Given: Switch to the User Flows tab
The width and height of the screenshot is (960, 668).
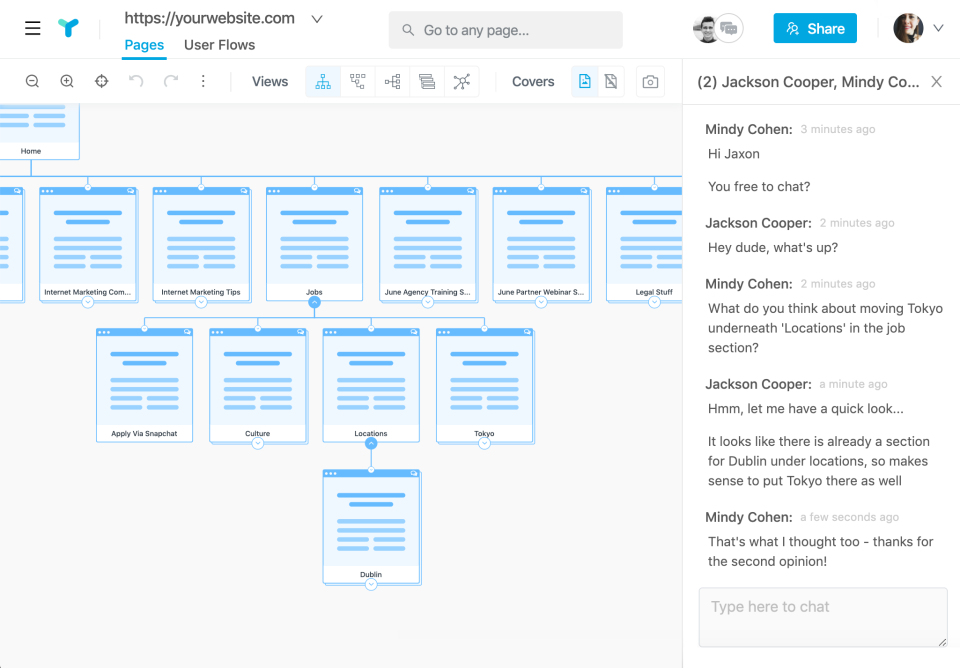Looking at the screenshot, I should (219, 45).
